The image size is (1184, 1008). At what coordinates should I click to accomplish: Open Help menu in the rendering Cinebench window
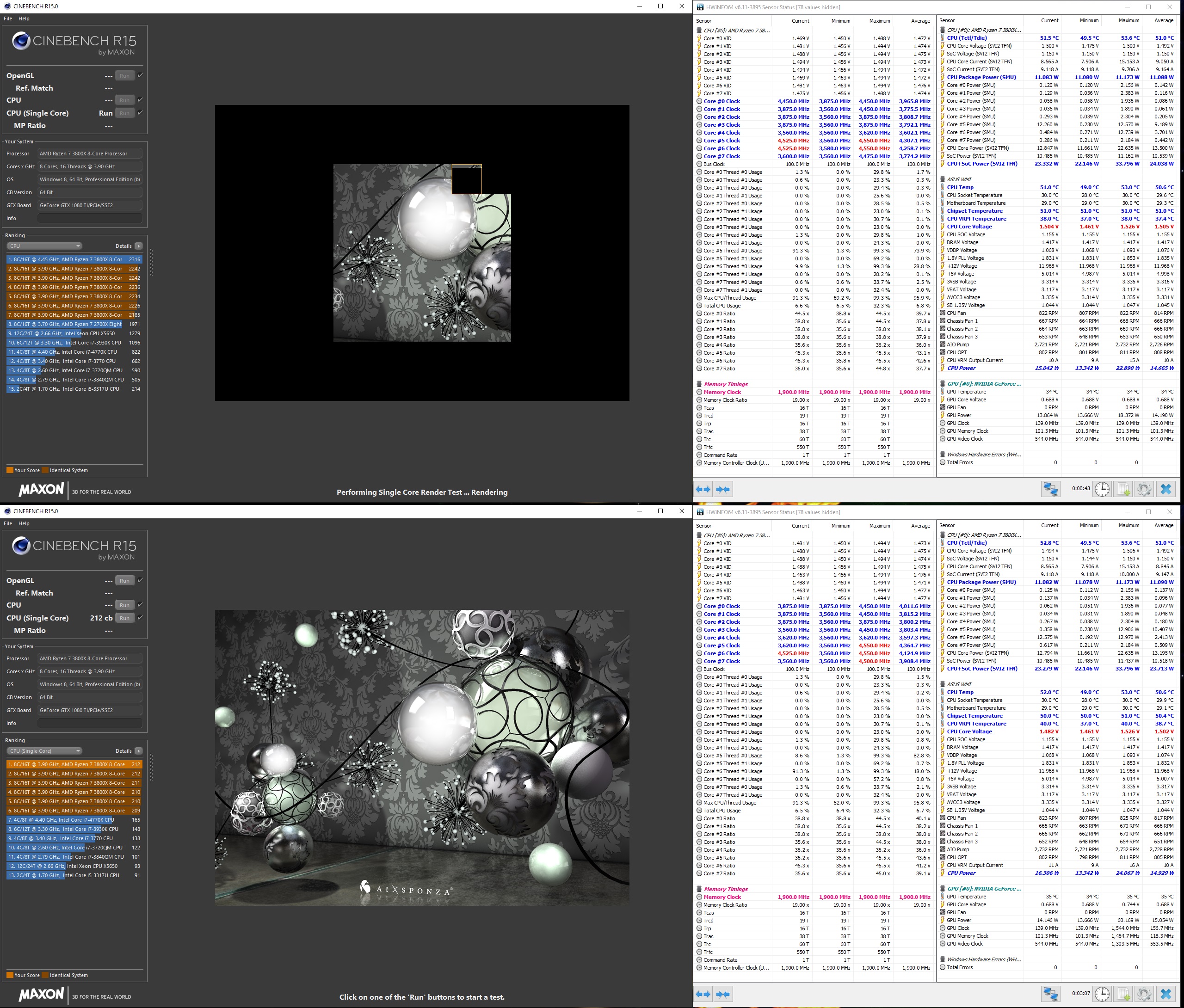24,18
